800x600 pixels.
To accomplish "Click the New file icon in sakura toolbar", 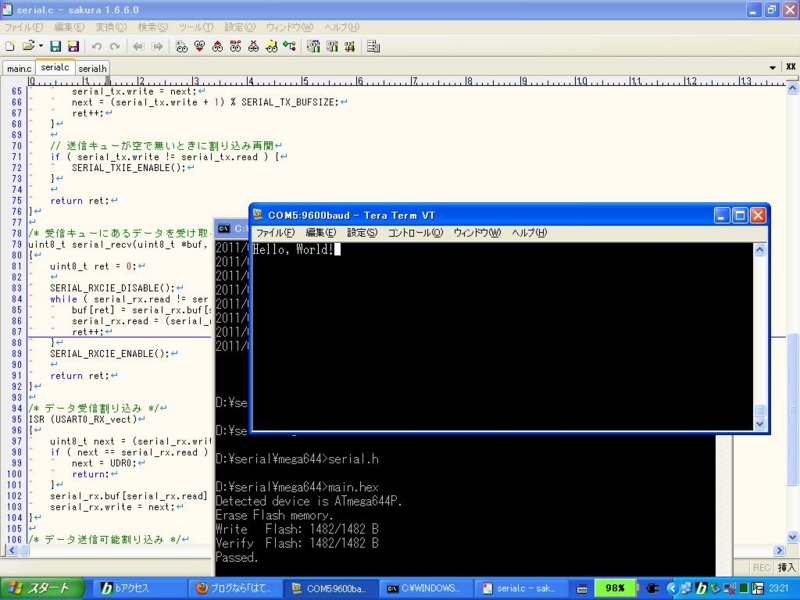I will pyautogui.click(x=10, y=46).
